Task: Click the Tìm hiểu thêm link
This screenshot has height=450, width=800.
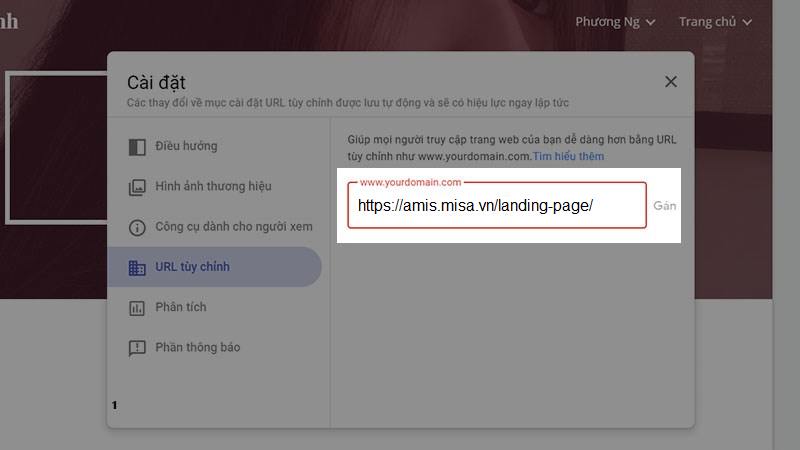Action: click(x=568, y=157)
